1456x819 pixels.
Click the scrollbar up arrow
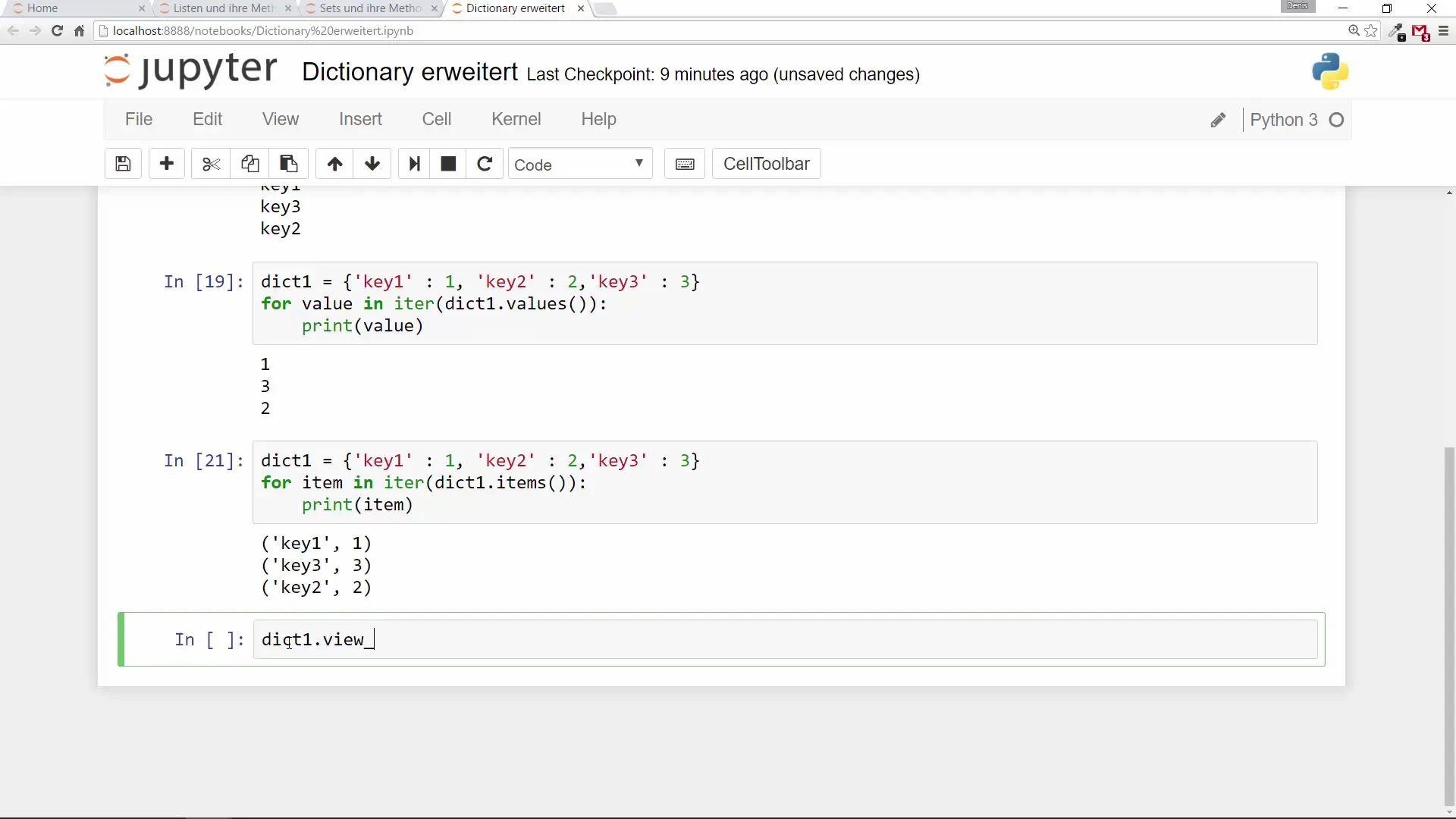pyautogui.click(x=1449, y=193)
